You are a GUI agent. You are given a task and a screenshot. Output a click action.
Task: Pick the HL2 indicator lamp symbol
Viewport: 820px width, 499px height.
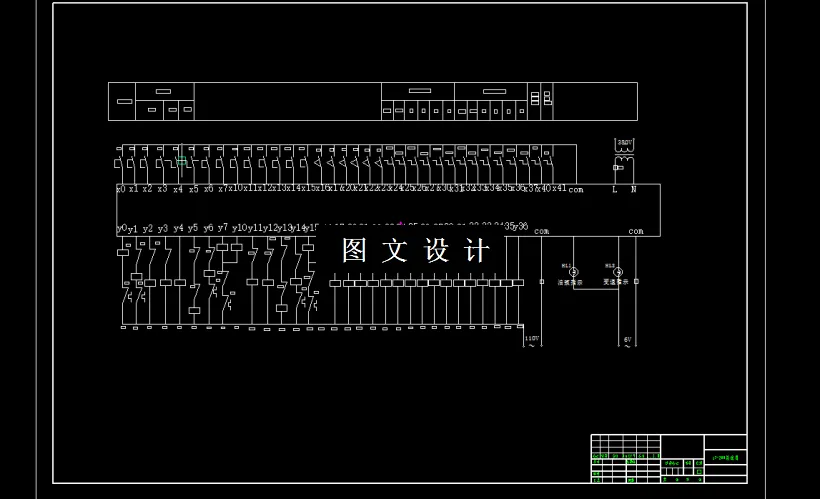pyautogui.click(x=618, y=272)
